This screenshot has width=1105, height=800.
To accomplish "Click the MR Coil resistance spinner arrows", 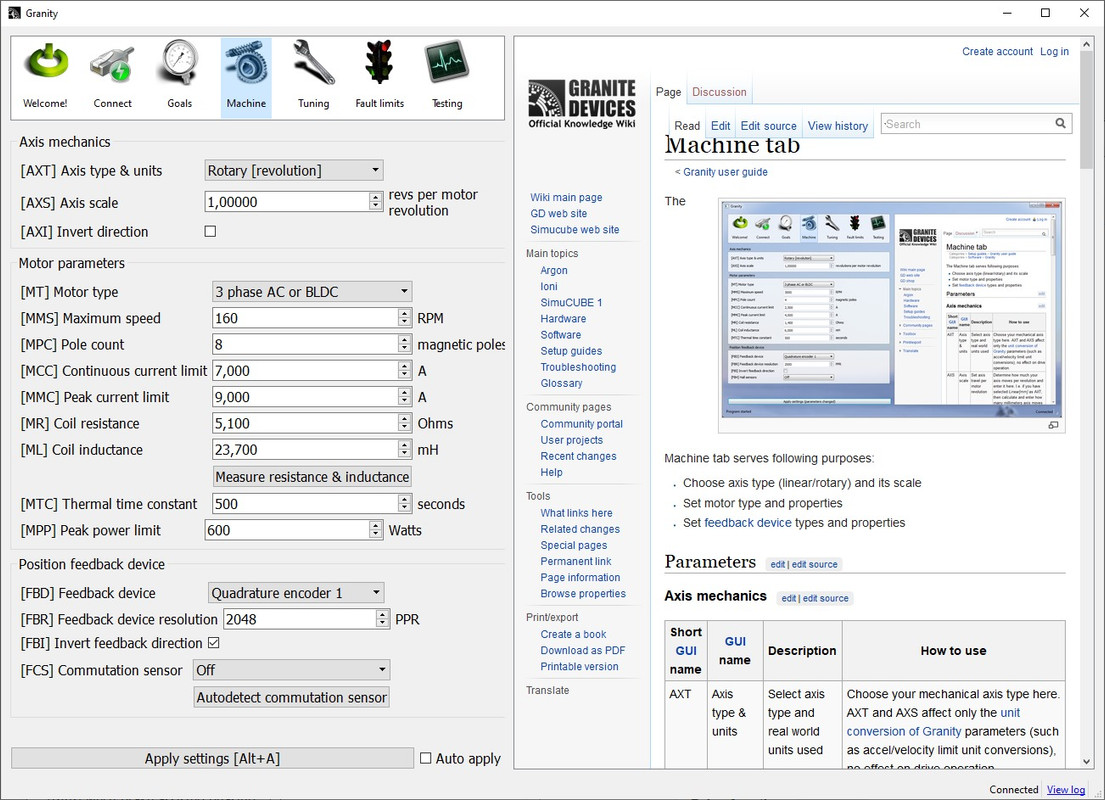I will pos(405,423).
